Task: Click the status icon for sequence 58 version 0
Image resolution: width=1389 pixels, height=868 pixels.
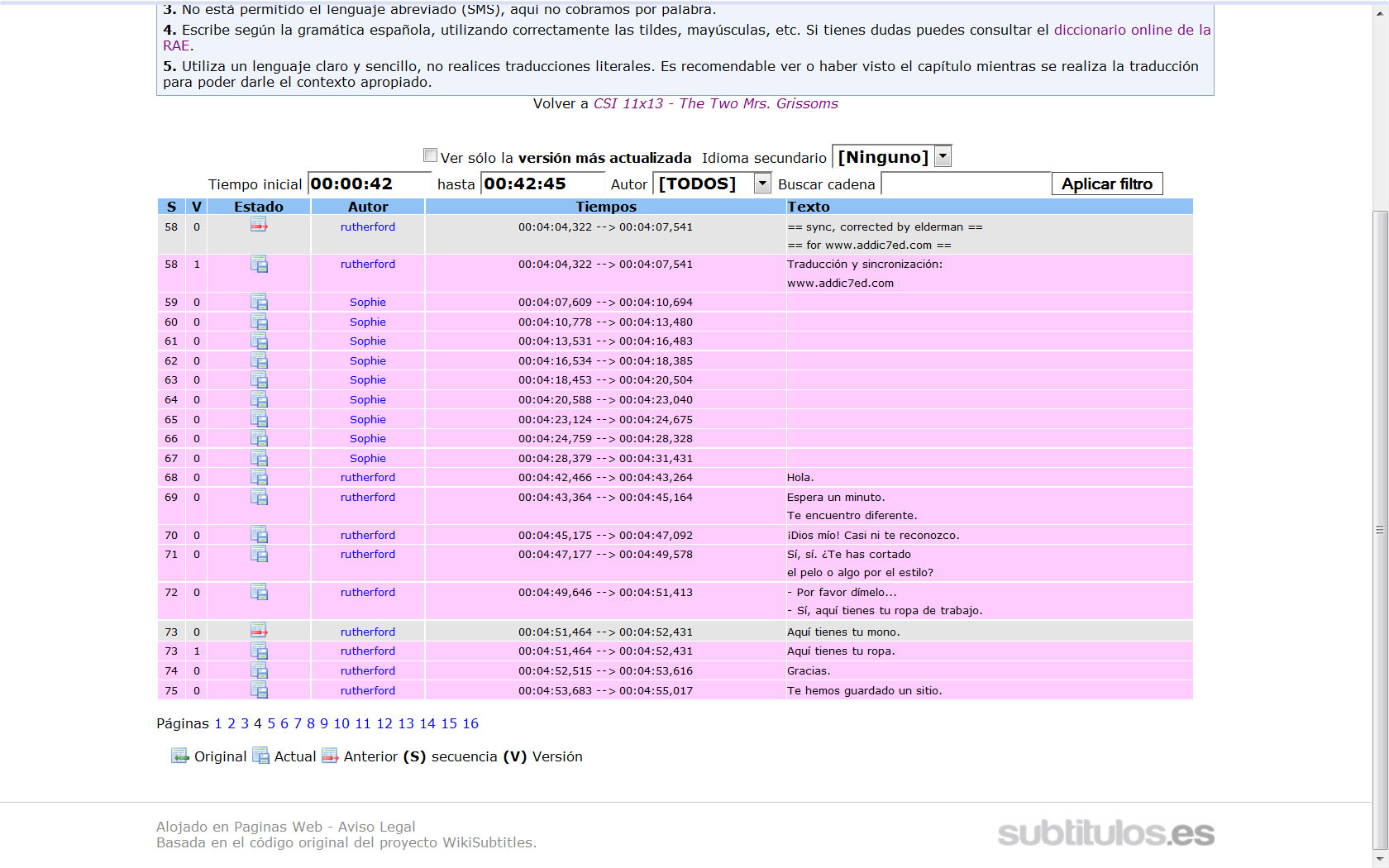Action: pos(259,225)
